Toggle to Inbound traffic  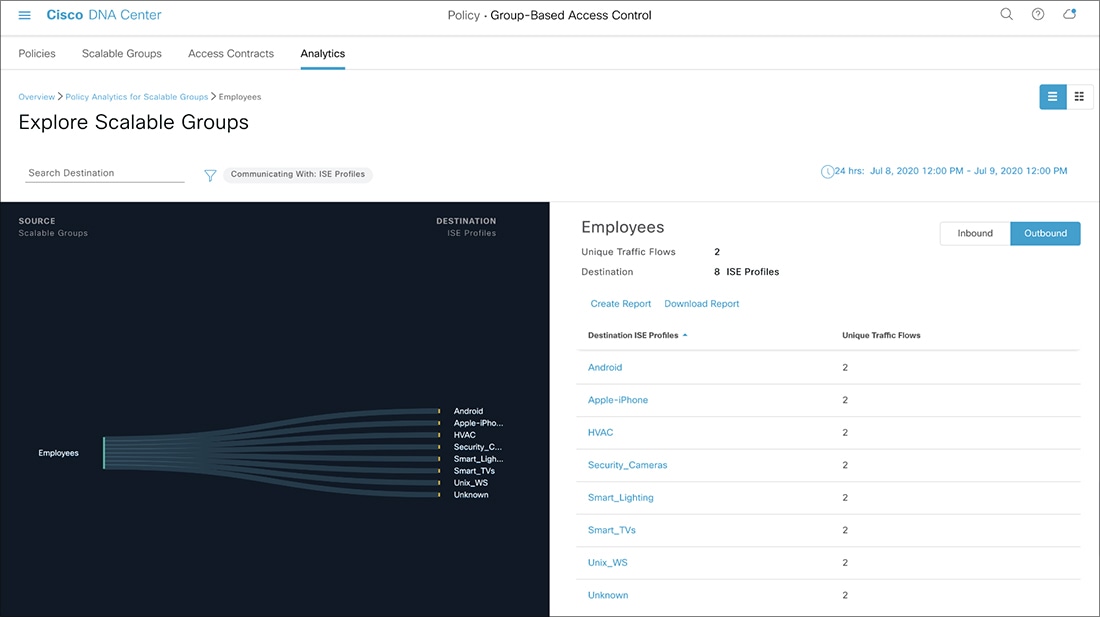pyautogui.click(x=975, y=233)
